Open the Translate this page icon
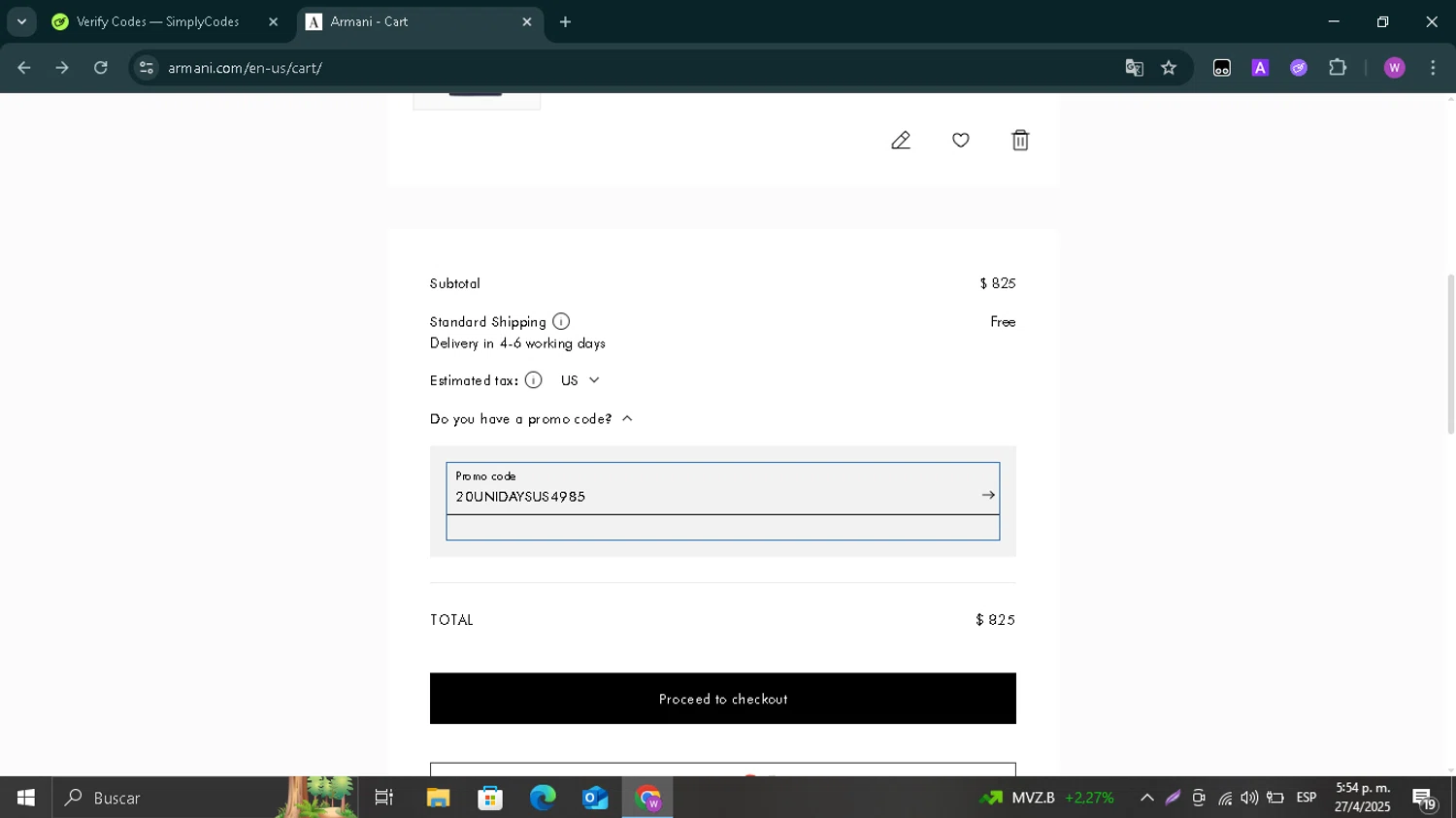Image resolution: width=1456 pixels, height=818 pixels. click(x=1134, y=68)
